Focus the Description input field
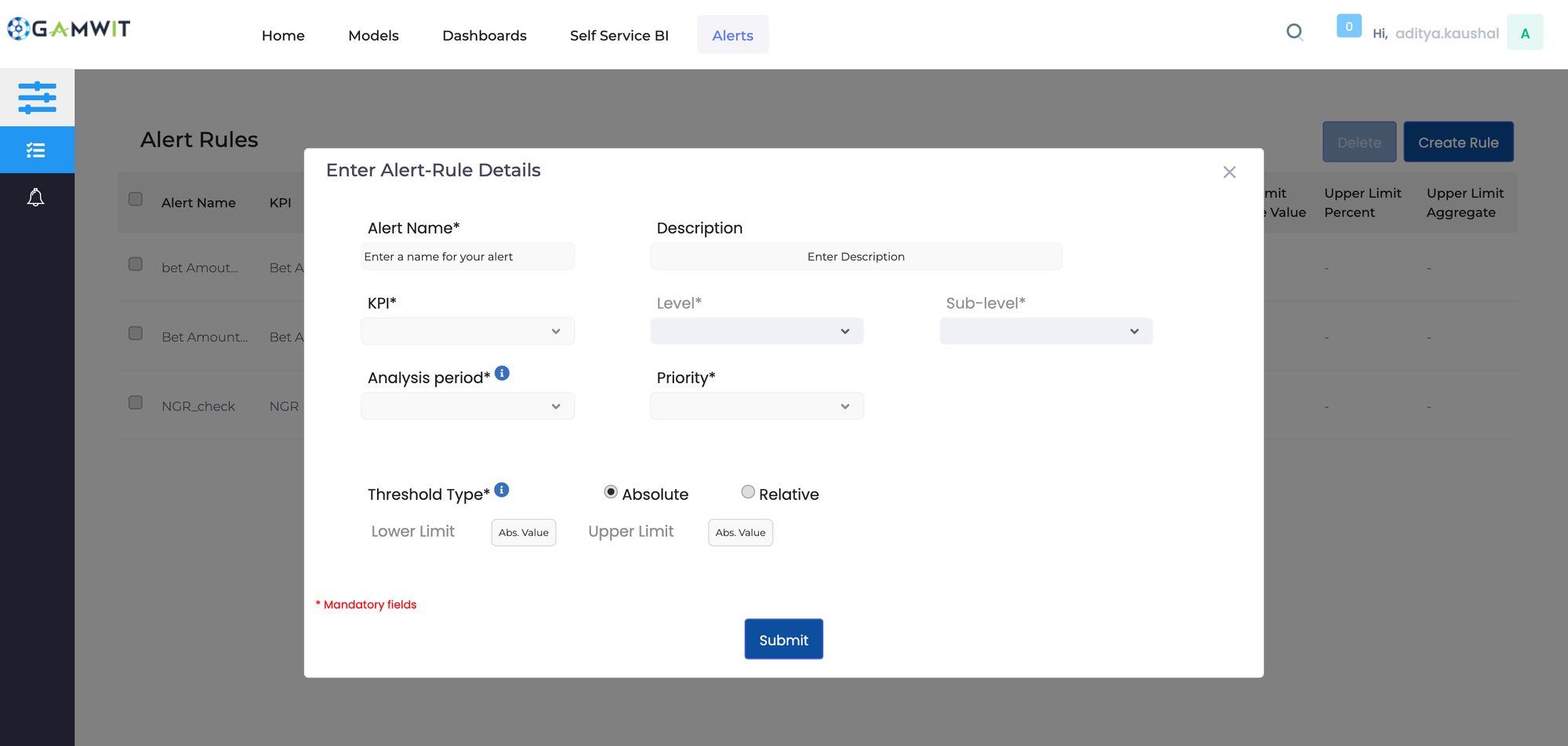The width and height of the screenshot is (1568, 746). coord(856,257)
